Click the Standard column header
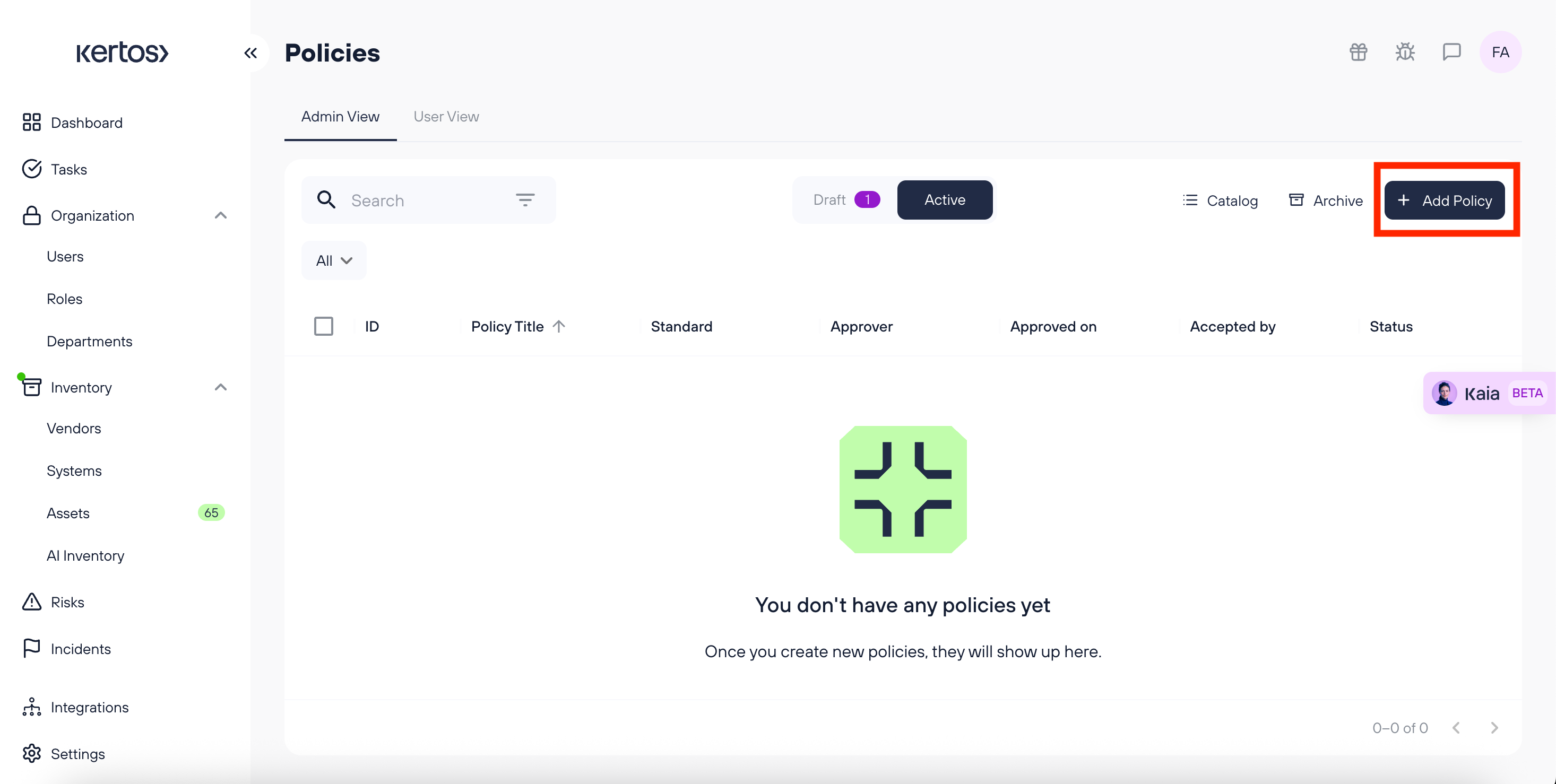This screenshot has height=784, width=1556. 682,327
